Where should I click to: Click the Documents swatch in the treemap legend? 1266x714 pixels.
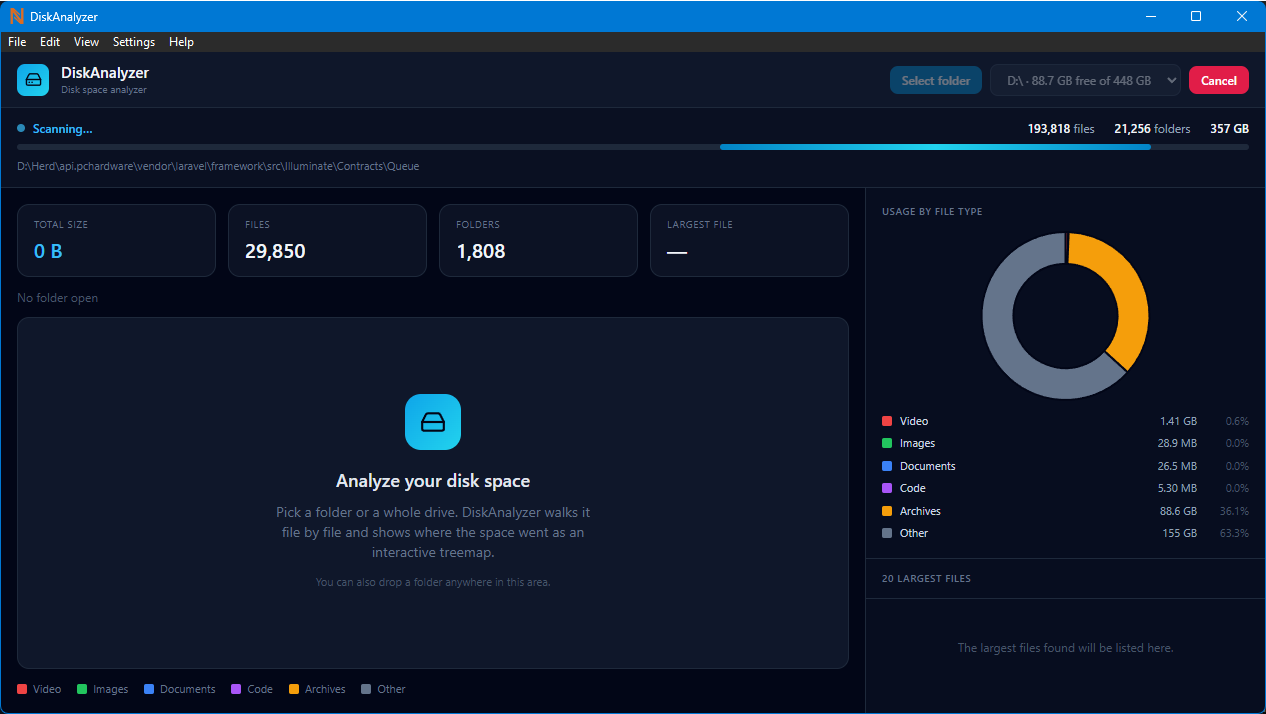[x=149, y=689]
